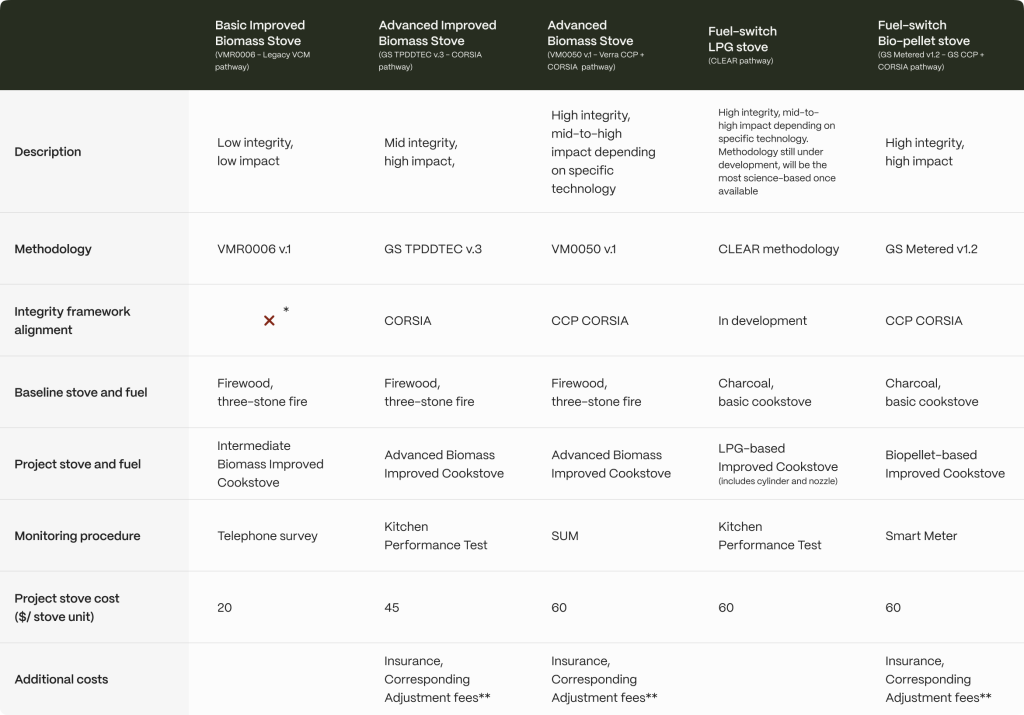This screenshot has width=1024, height=715.
Task: Click the In development alignment cell
Action: coord(762,321)
